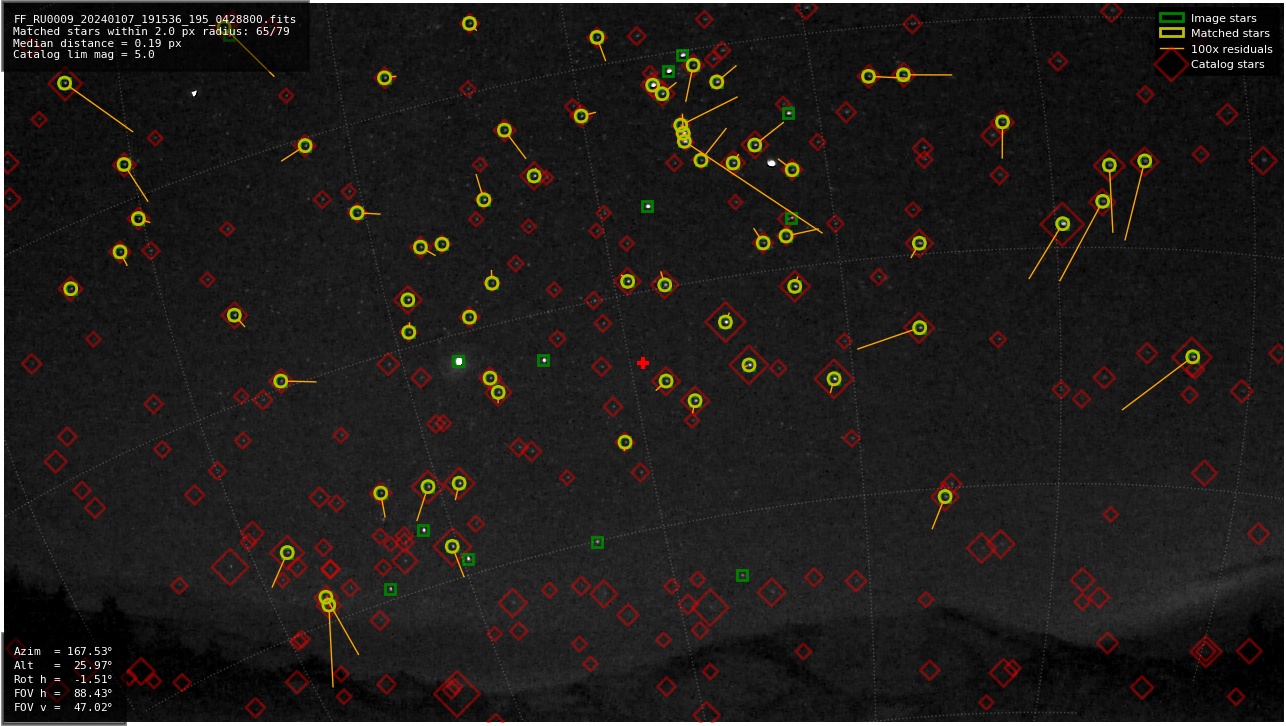Image resolution: width=1286 pixels, height=726 pixels.
Task: Click the 'Image stars' legend label
Action: 1223,18
